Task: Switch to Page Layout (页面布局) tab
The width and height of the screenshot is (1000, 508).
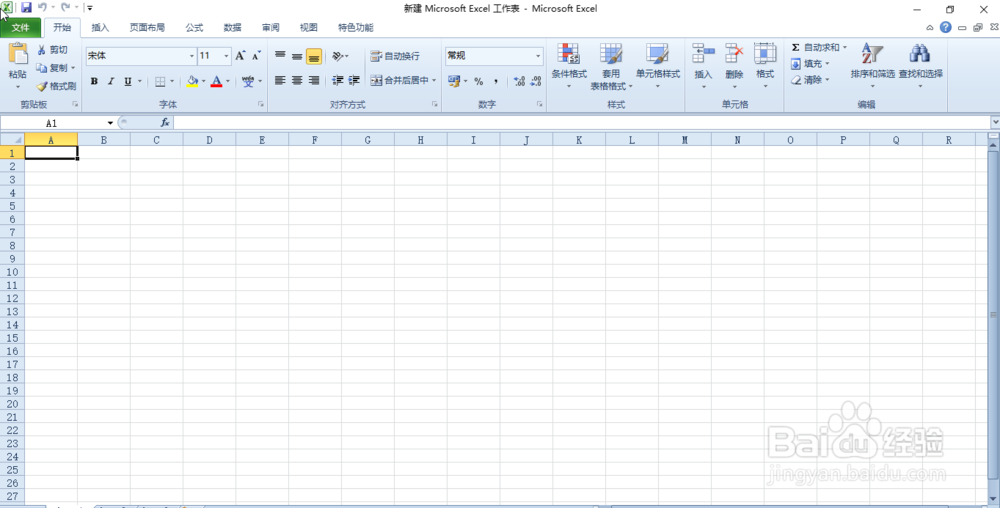Action: tap(147, 27)
